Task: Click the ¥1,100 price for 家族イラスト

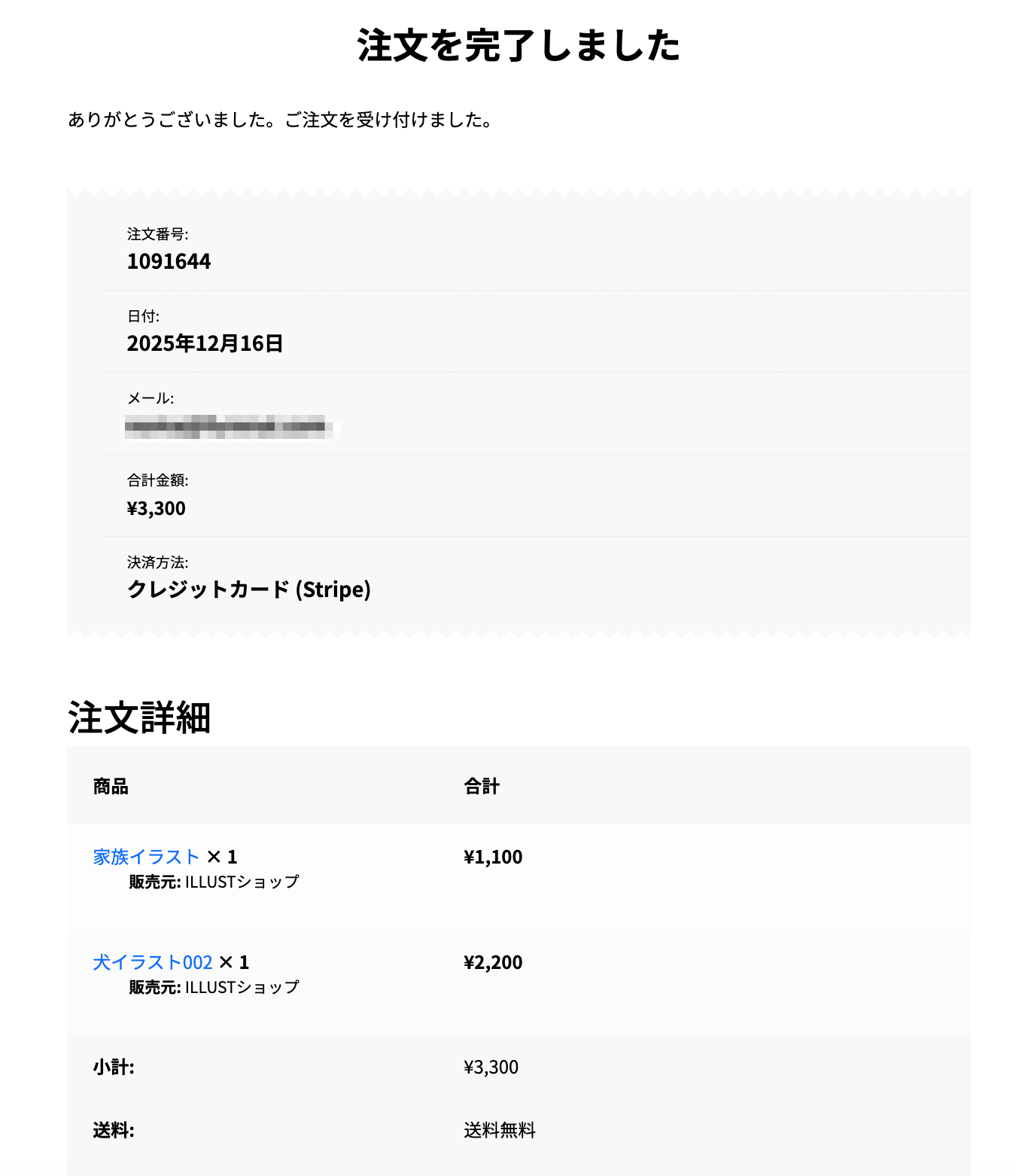Action: pyautogui.click(x=493, y=857)
